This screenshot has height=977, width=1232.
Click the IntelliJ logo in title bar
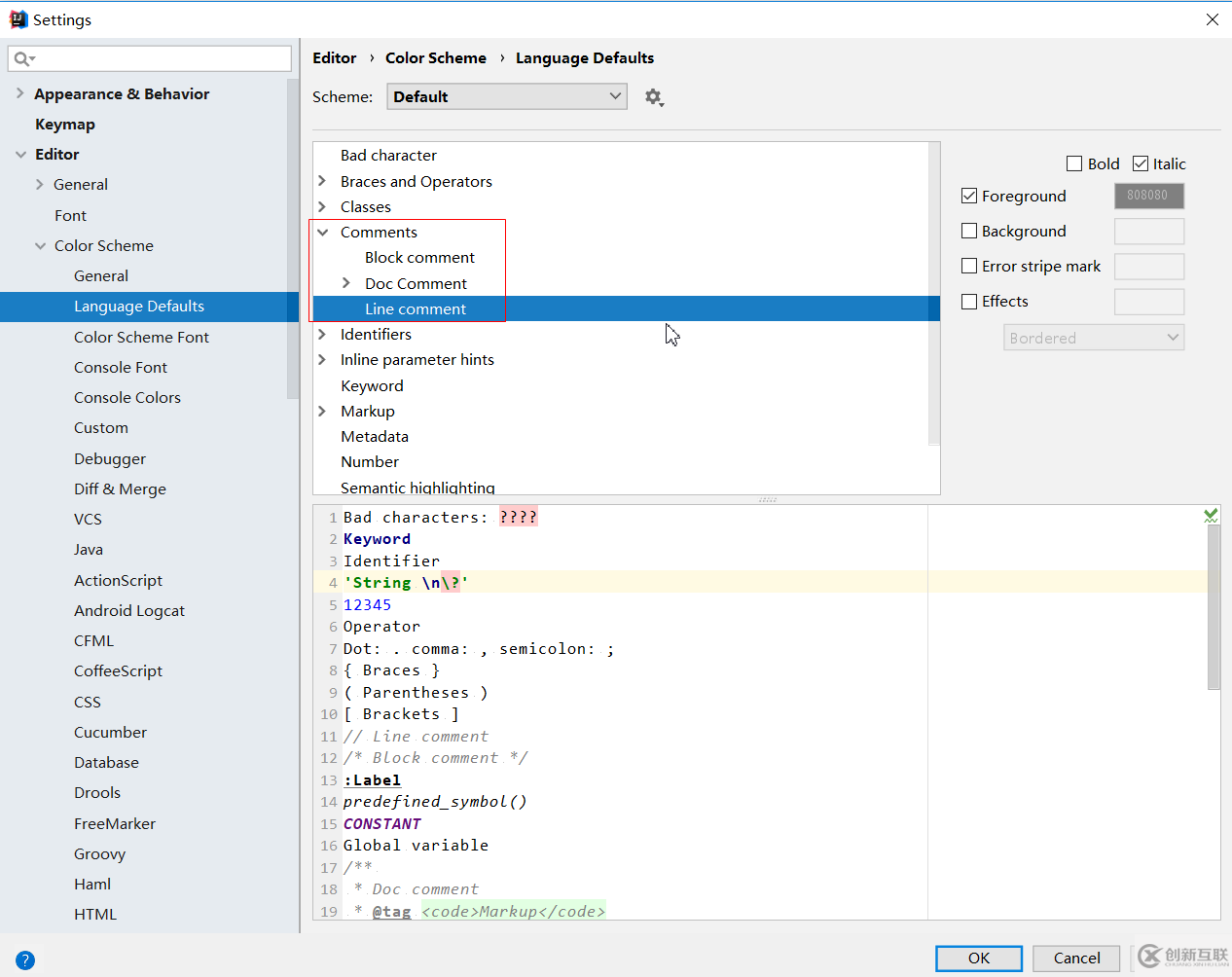(18, 19)
